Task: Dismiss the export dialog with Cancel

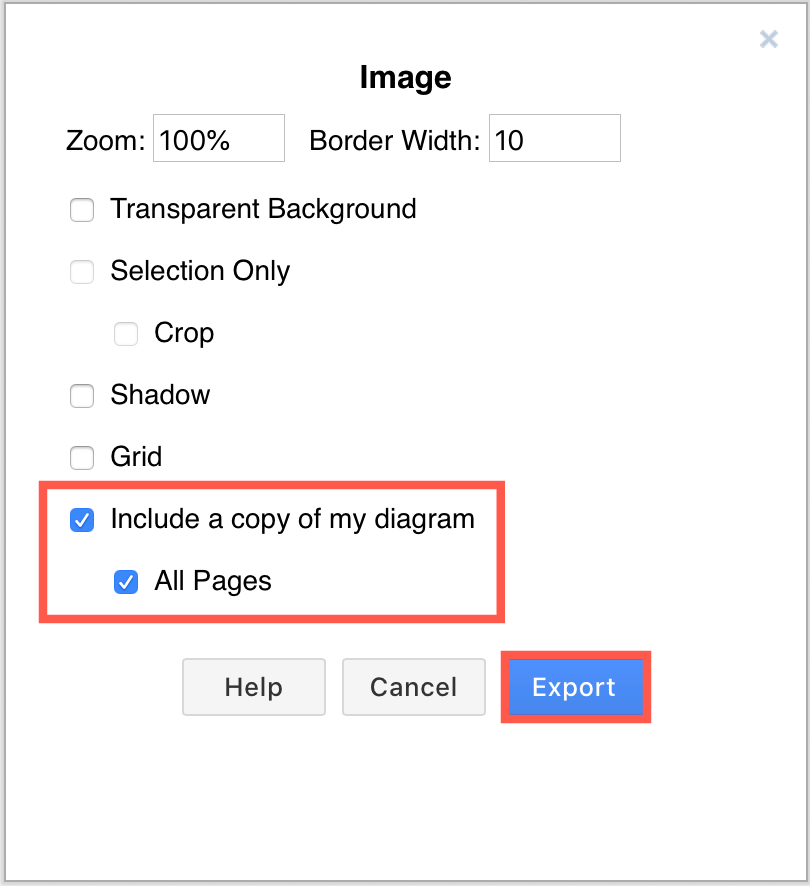Action: [413, 687]
